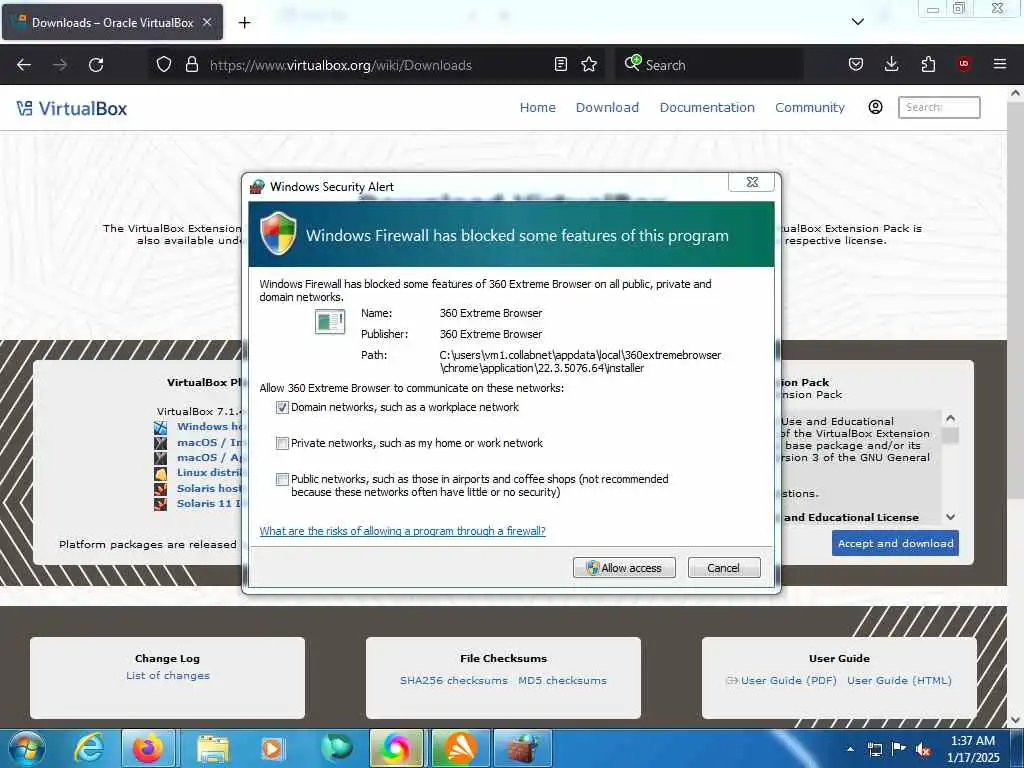Open Firefox hamburger application menu

999,64
